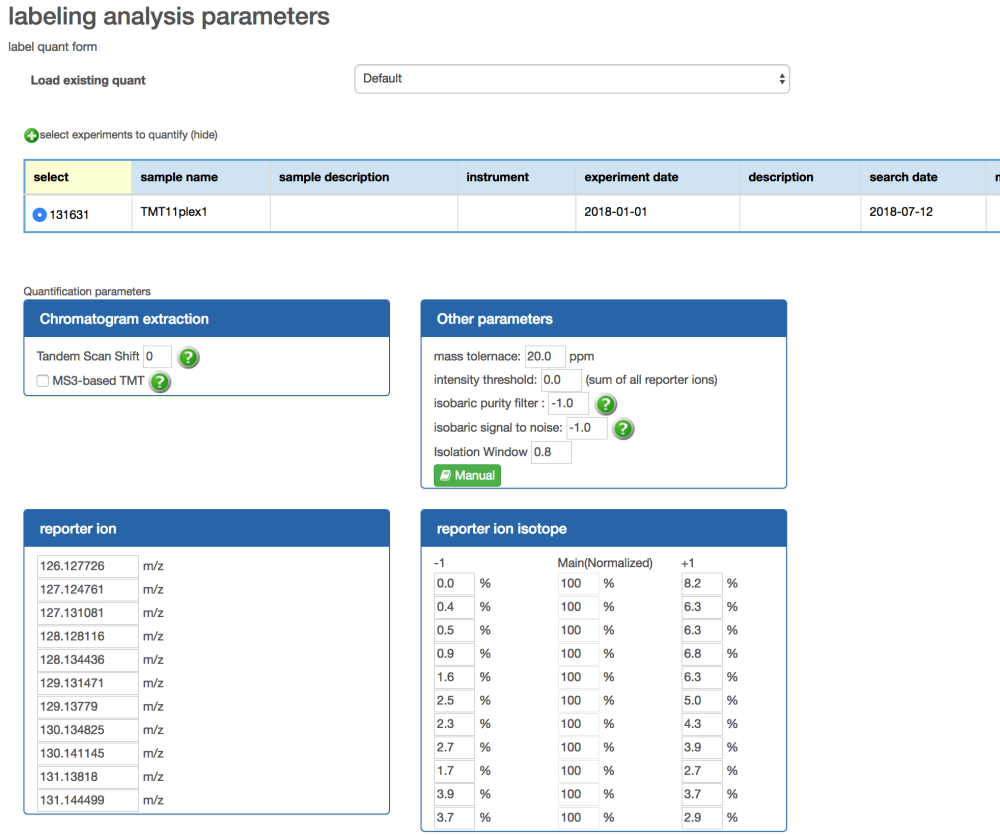Sort by the select column header
Image resolution: width=1000 pixels, height=839 pixels.
(x=78, y=177)
